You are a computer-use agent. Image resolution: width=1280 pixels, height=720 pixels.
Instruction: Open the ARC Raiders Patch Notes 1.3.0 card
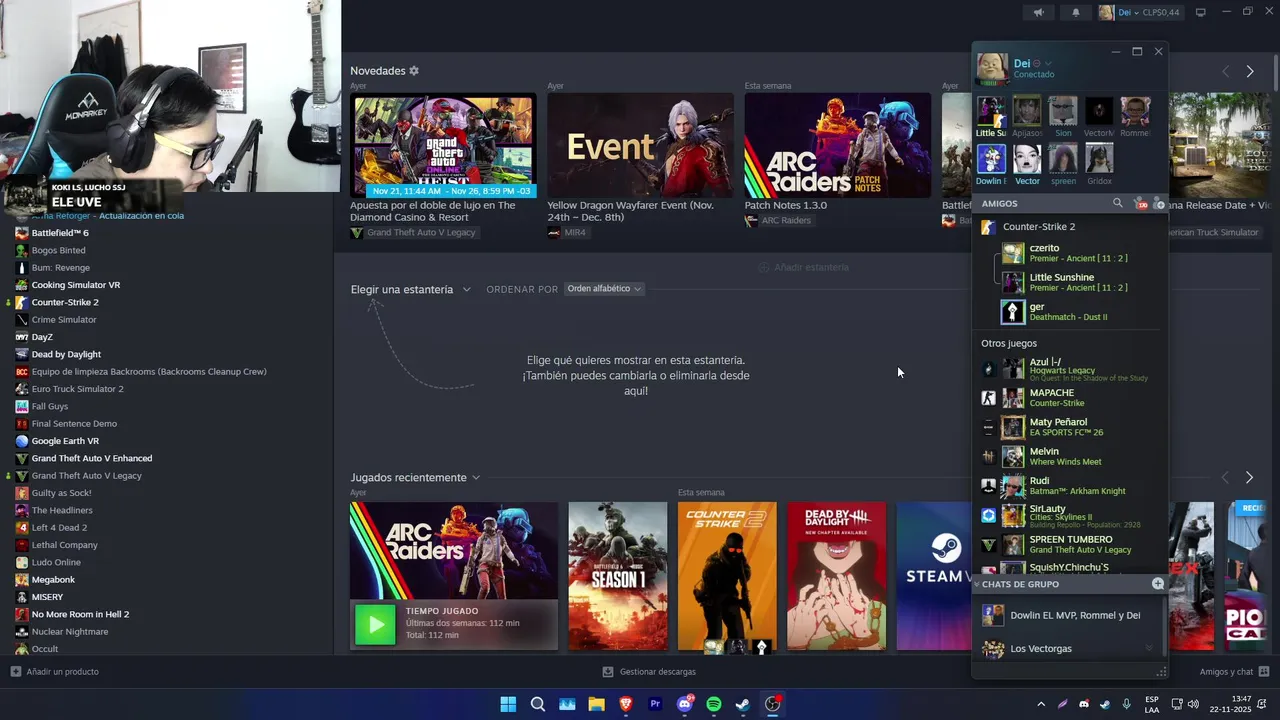tap(837, 145)
